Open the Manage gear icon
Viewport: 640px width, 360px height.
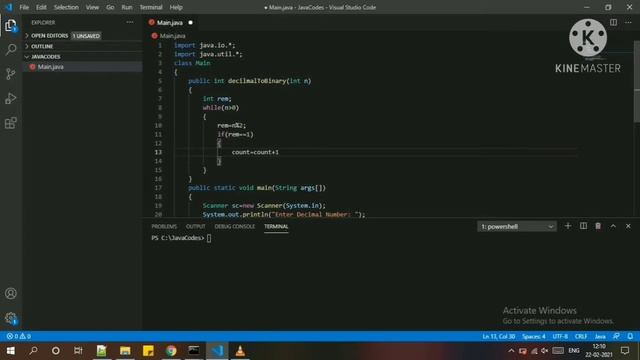click(11, 318)
